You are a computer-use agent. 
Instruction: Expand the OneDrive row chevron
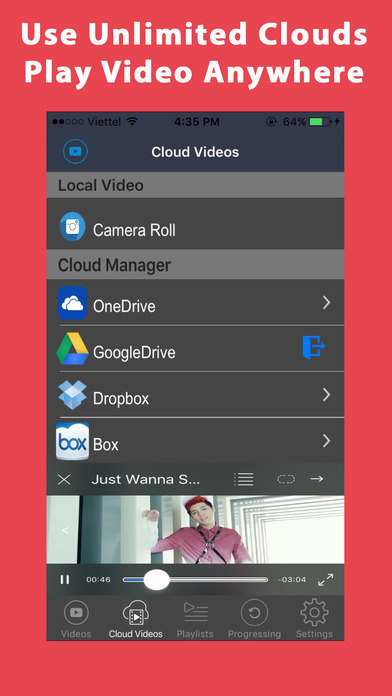[x=327, y=303]
